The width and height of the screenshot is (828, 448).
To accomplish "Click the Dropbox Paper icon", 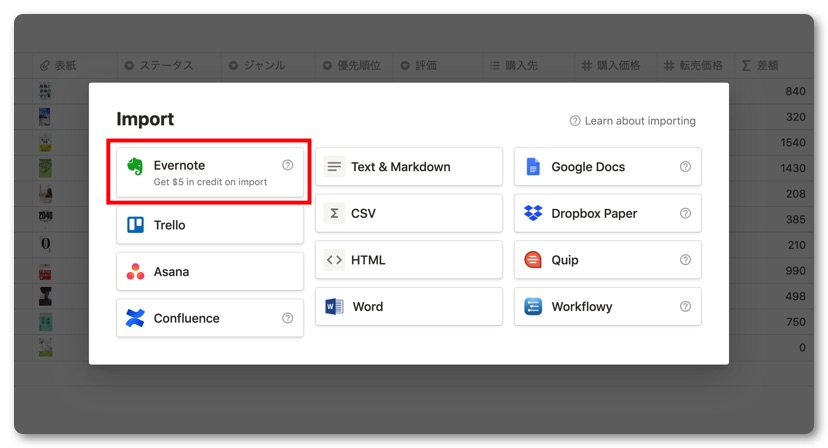I will point(533,213).
